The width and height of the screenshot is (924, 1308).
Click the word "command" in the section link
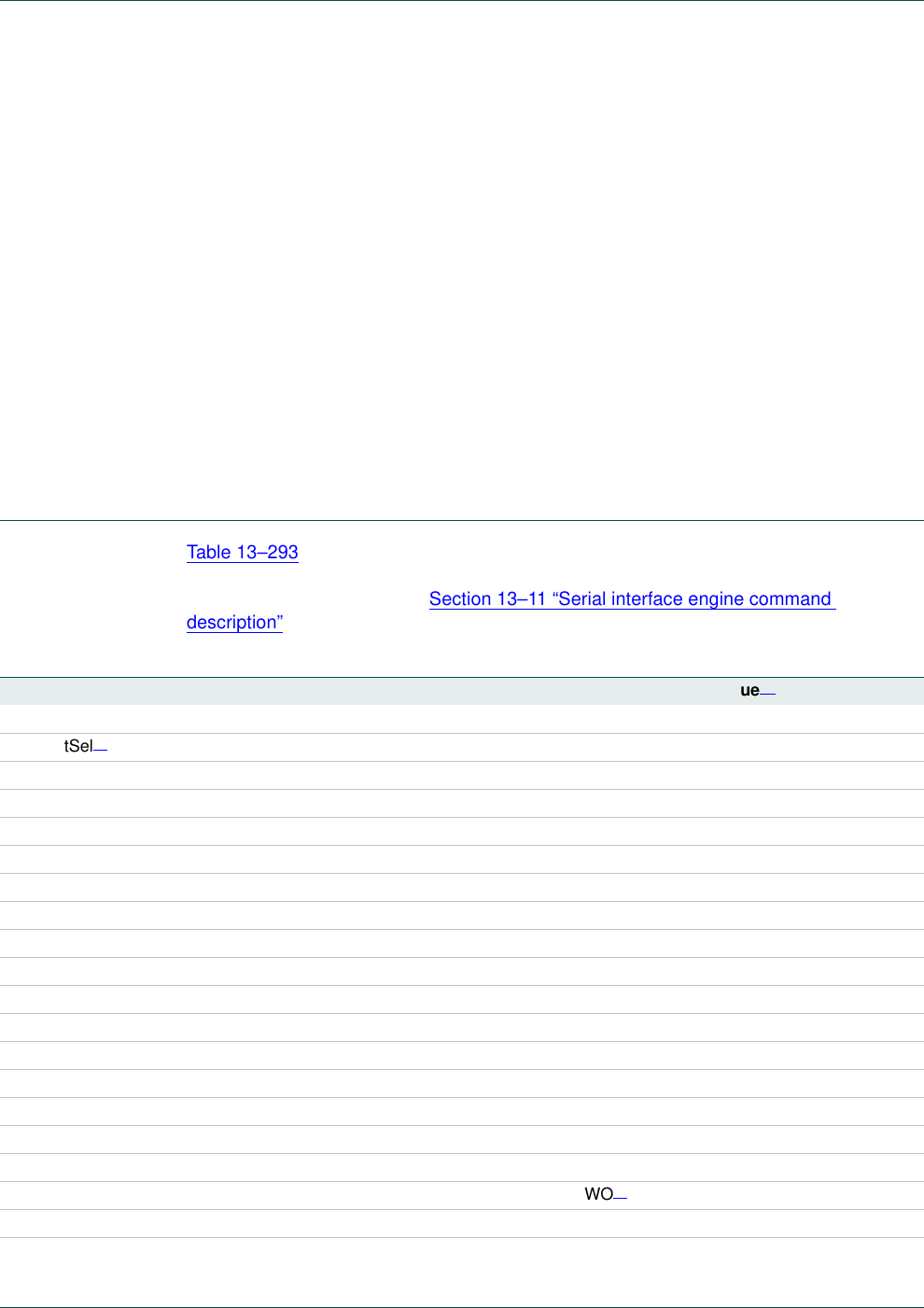(790, 599)
